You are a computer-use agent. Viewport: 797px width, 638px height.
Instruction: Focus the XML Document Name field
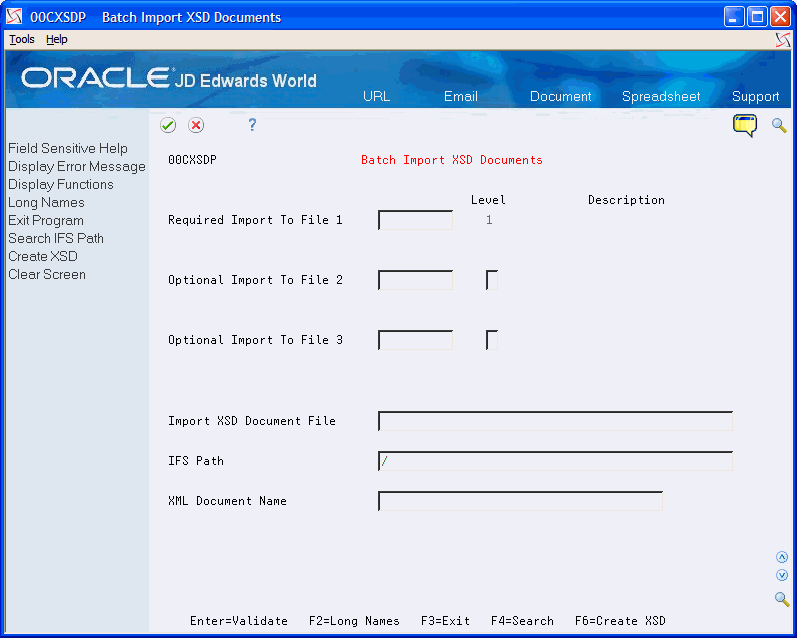[520, 501]
